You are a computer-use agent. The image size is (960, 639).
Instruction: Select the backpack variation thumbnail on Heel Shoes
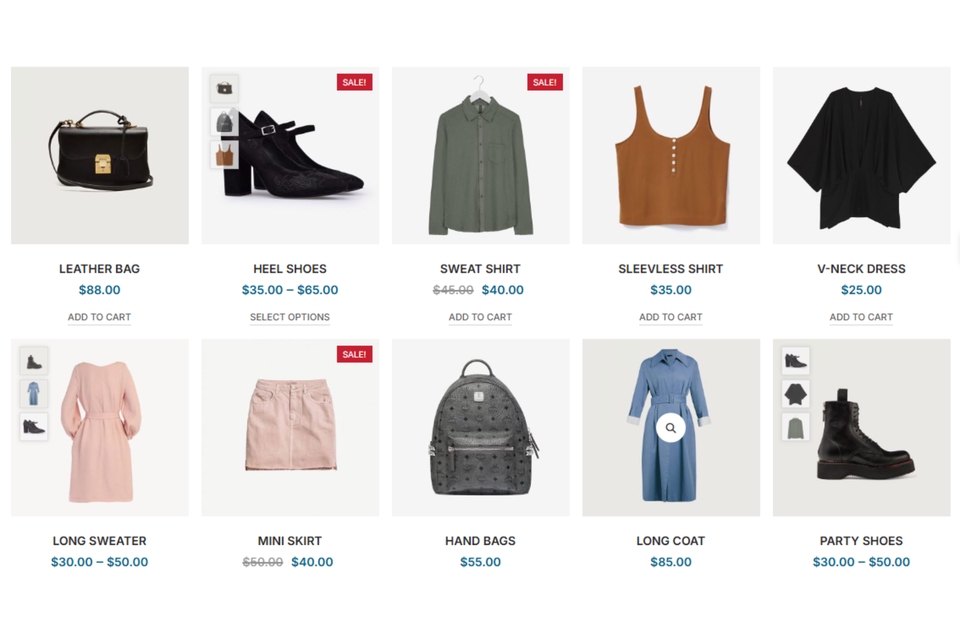224,121
